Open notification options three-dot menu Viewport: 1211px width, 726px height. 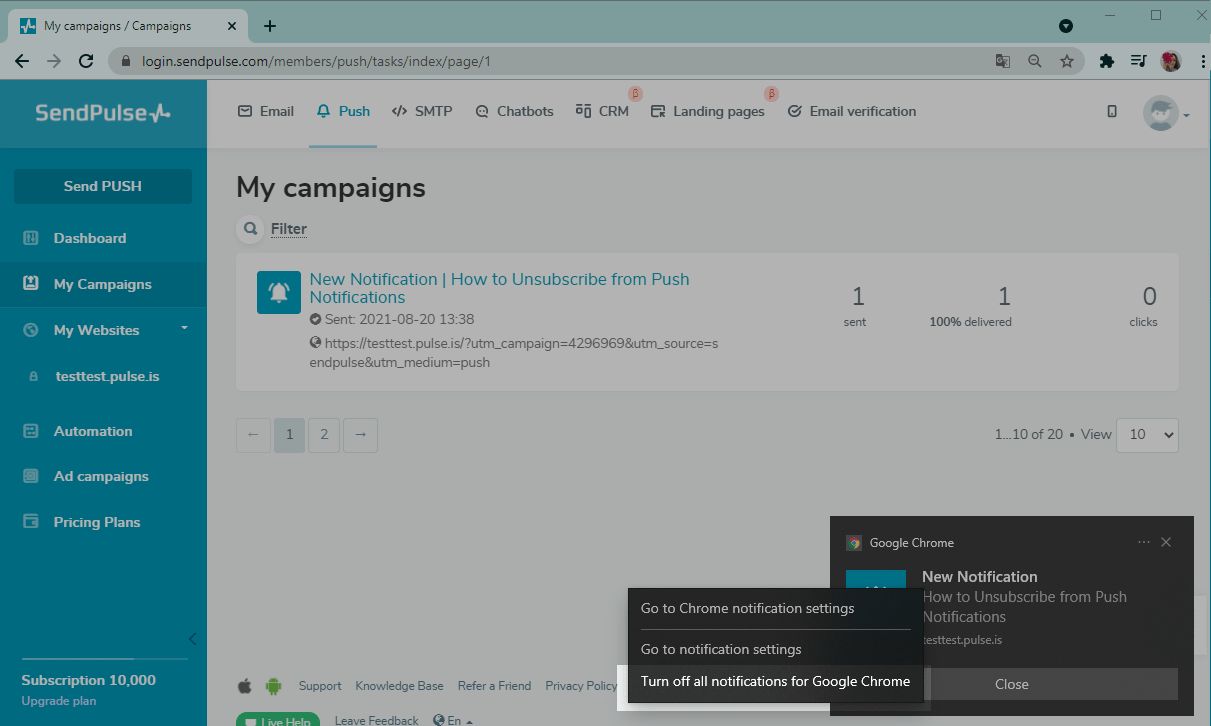(1144, 542)
